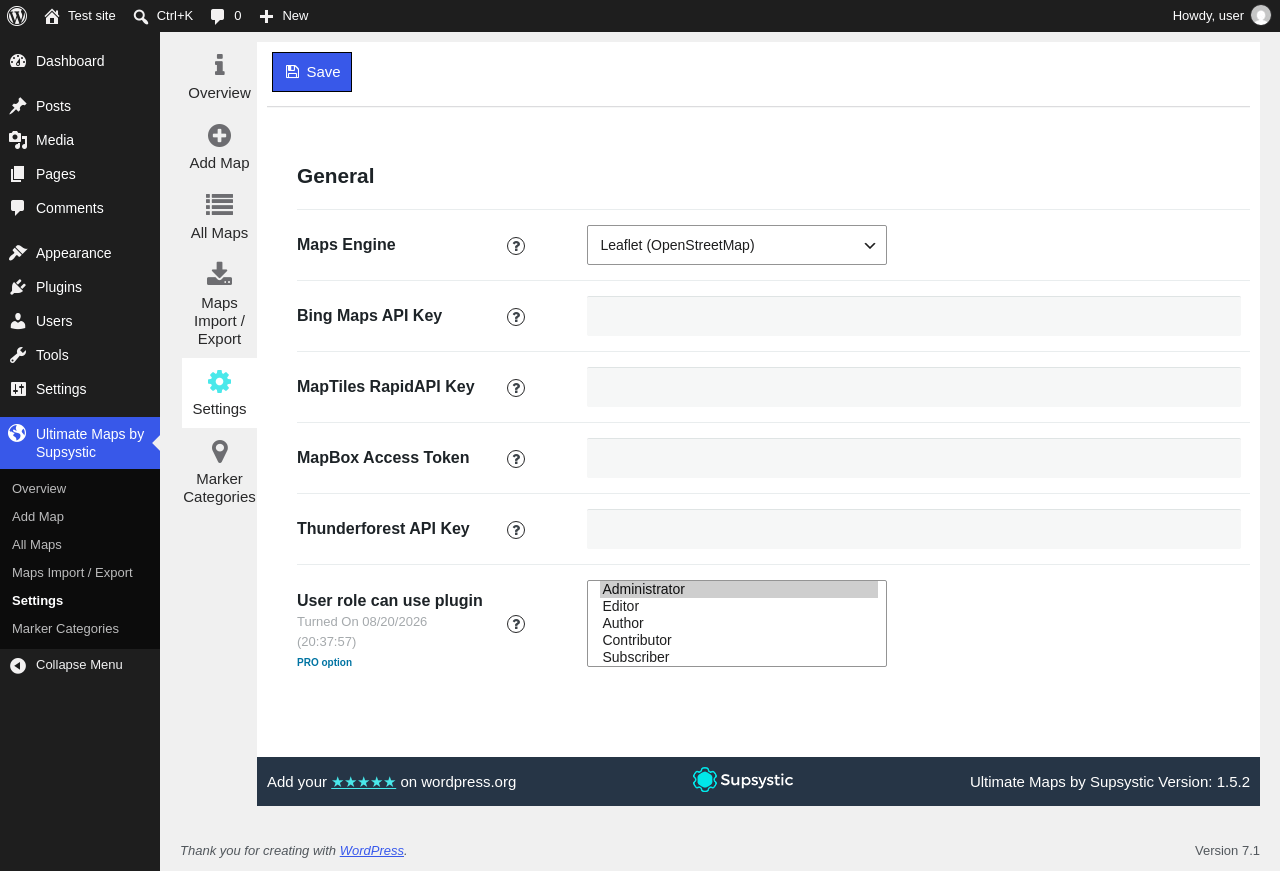The width and height of the screenshot is (1280, 871).
Task: Open the Add Map tab
Action: point(219,147)
